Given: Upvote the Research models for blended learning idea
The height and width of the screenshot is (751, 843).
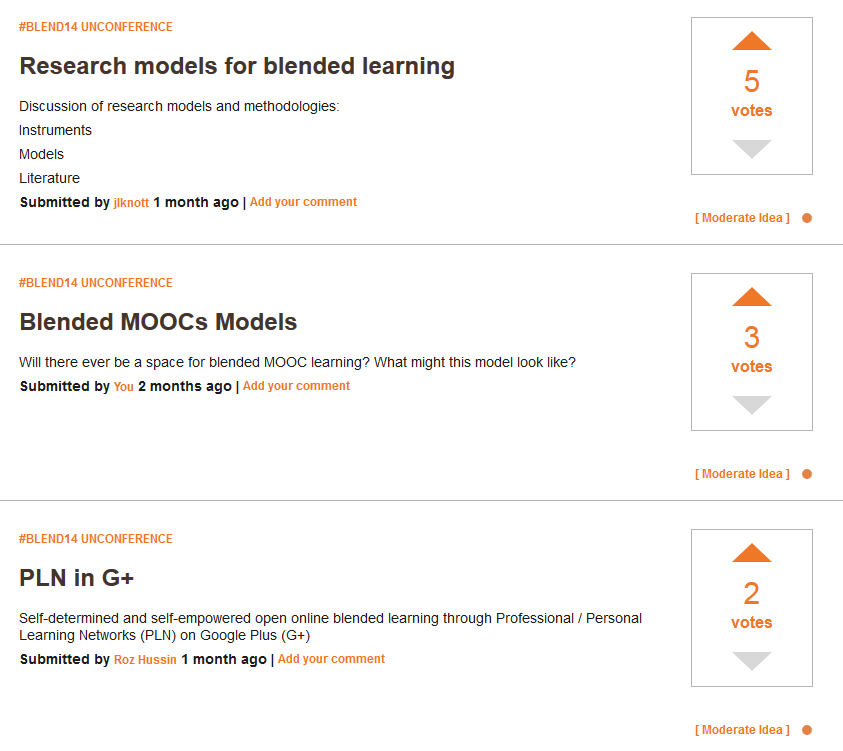Looking at the screenshot, I should tap(752, 41).
